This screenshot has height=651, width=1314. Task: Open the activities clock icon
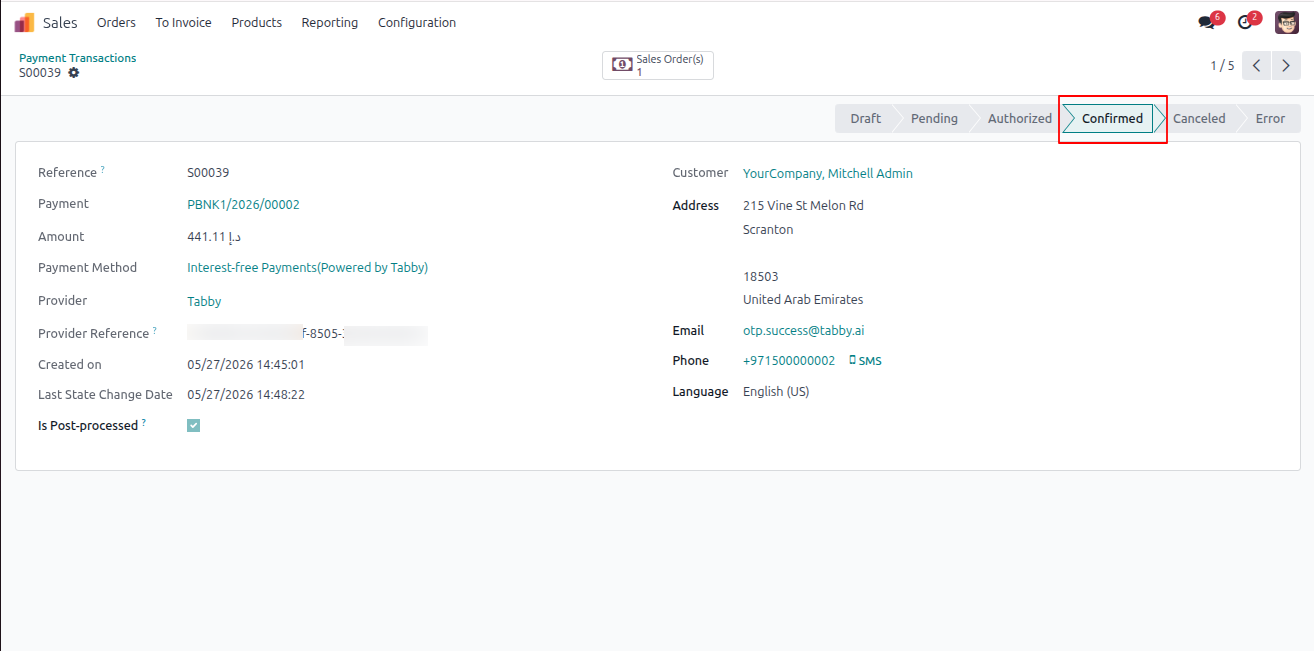click(x=1245, y=22)
